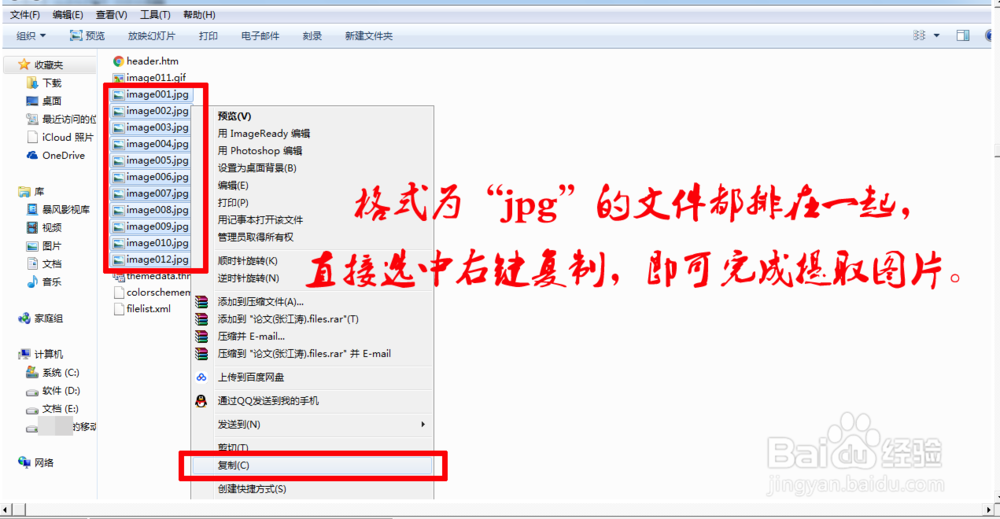Screen dimensions: 1000x519
Task: Open iCloud 照片 in sidebar
Action: pos(61,137)
